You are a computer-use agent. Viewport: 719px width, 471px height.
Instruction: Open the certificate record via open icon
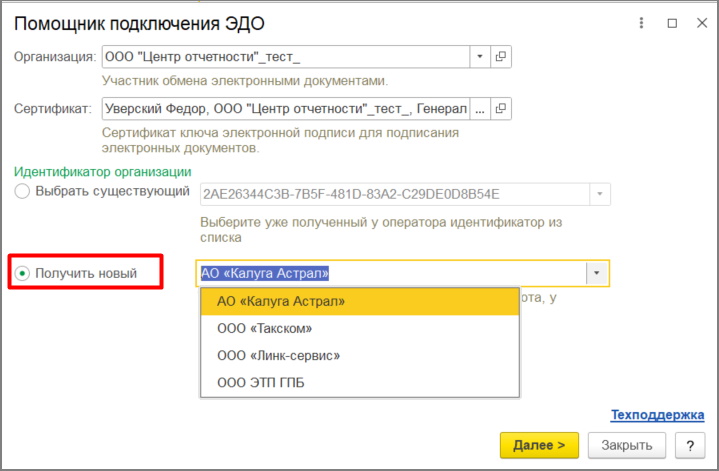coord(501,109)
